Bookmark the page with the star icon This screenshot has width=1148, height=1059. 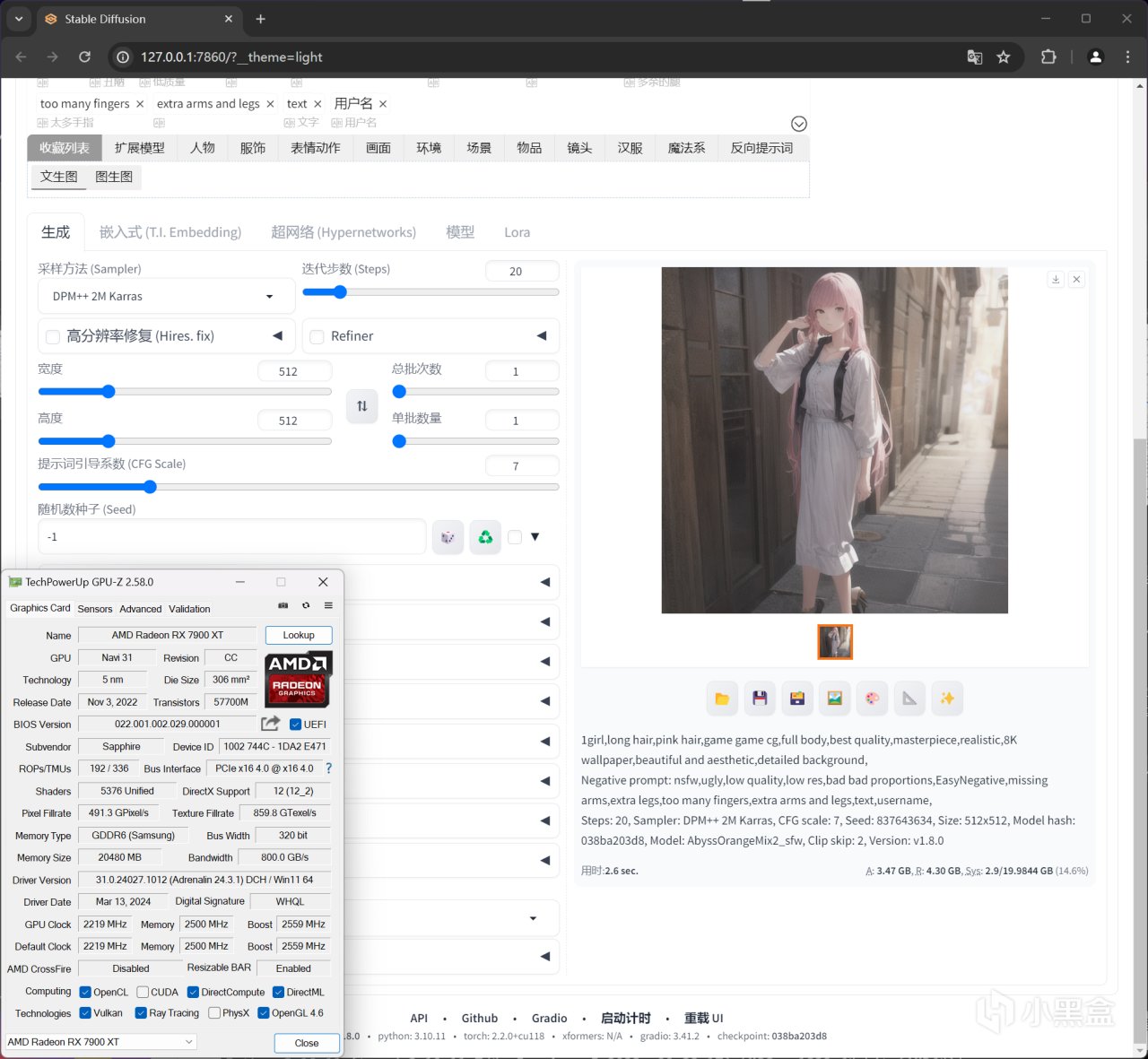(1004, 56)
